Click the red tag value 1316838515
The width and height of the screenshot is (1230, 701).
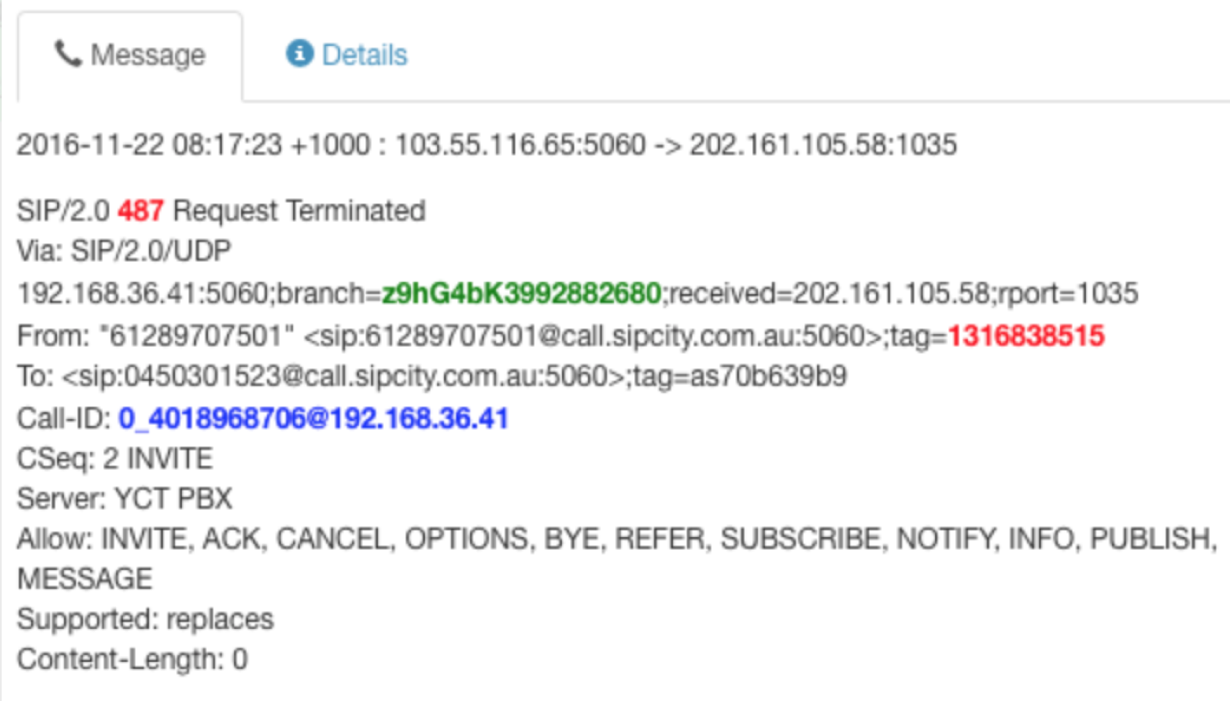1026,336
